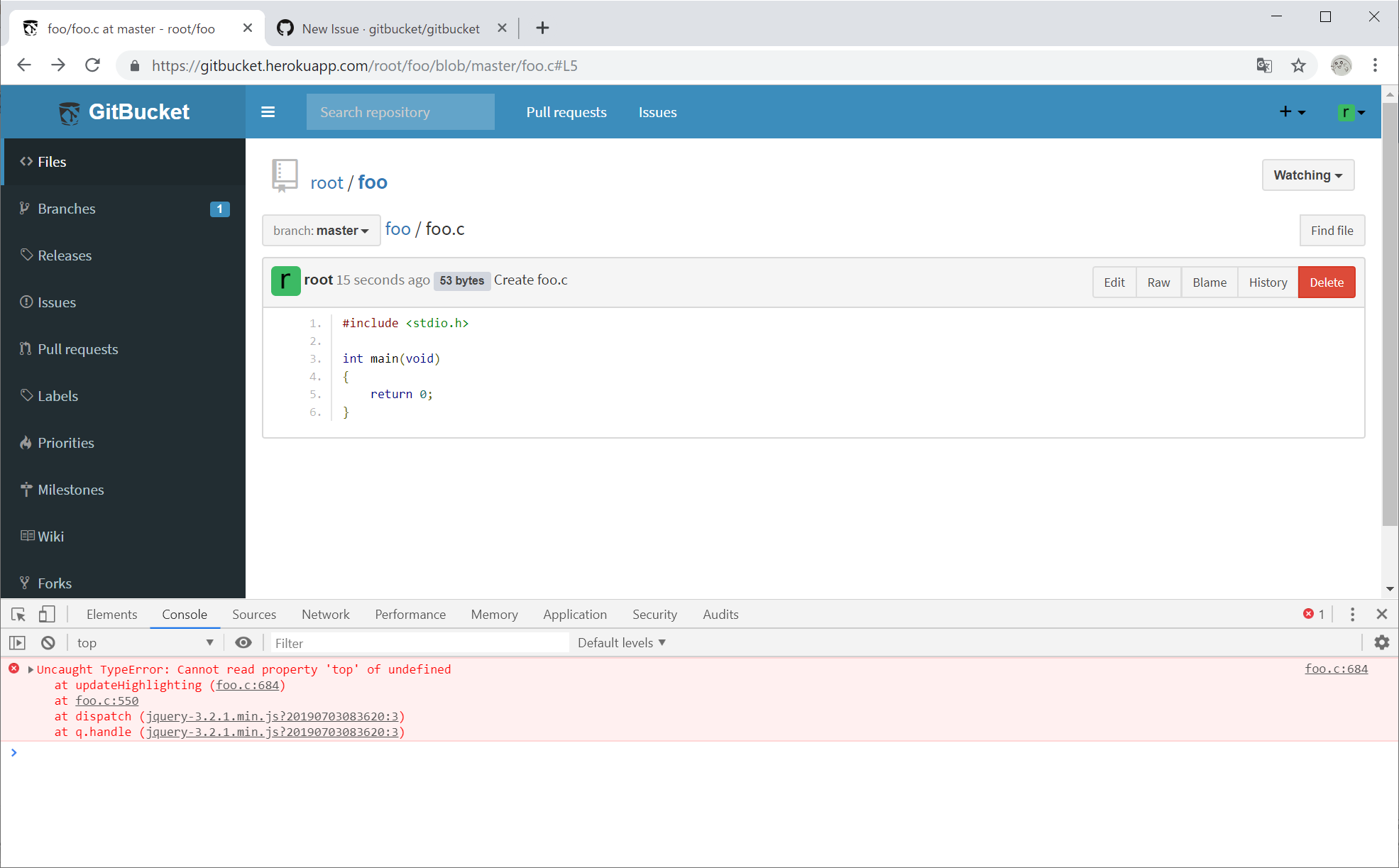Click the browser back arrow
The width and height of the screenshot is (1399, 868).
24,65
